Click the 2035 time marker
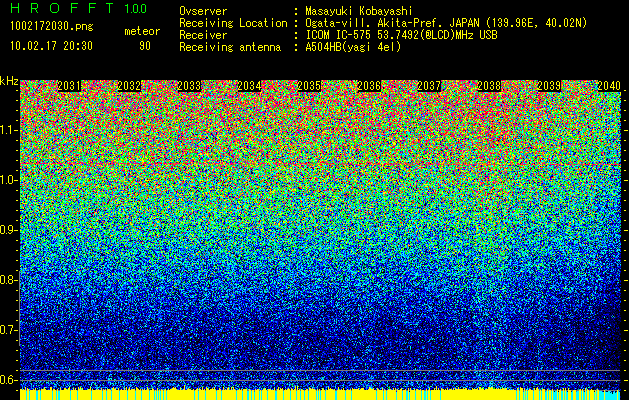This screenshot has width=629, height=400. coord(309,86)
